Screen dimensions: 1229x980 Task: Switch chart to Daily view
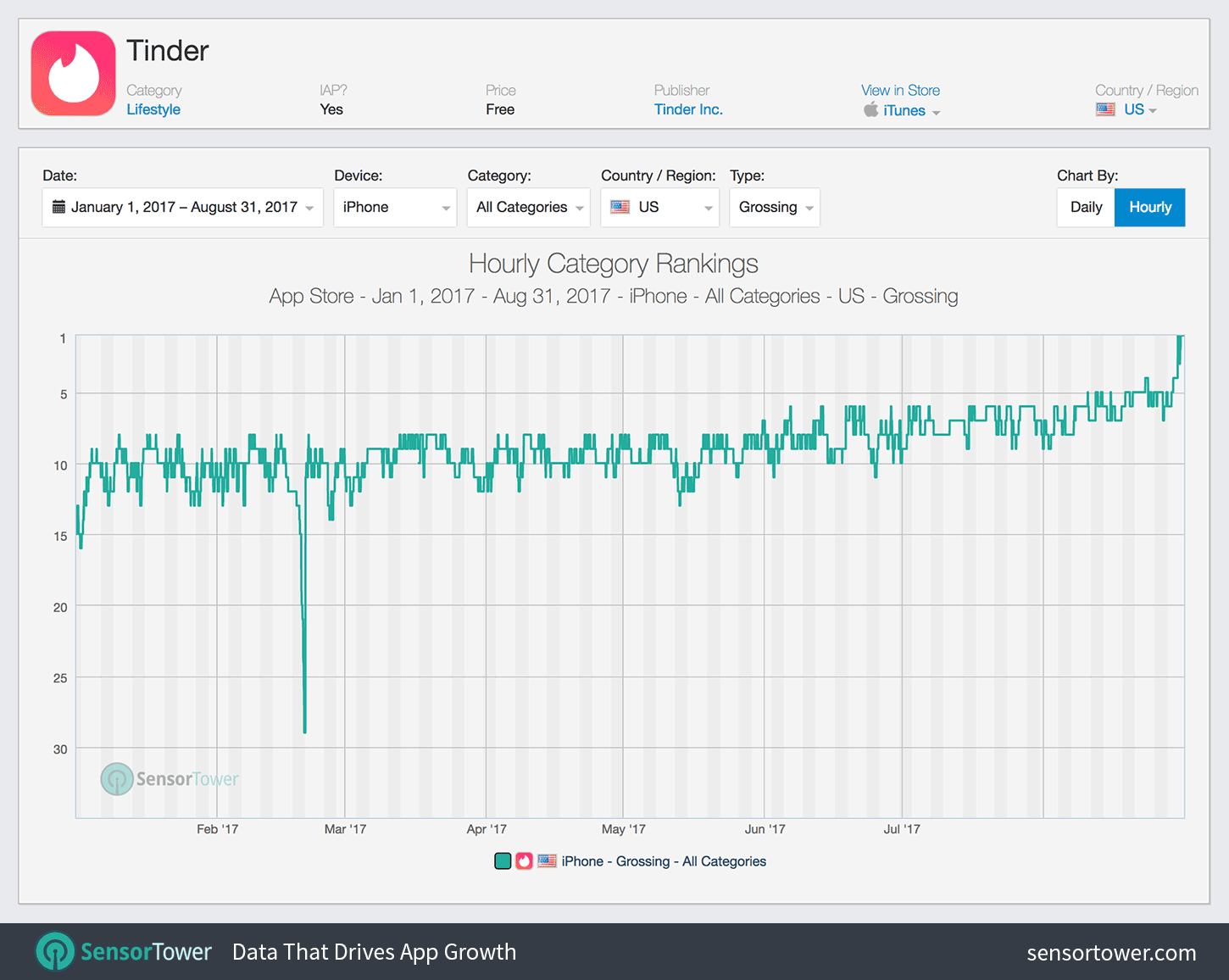point(1086,208)
